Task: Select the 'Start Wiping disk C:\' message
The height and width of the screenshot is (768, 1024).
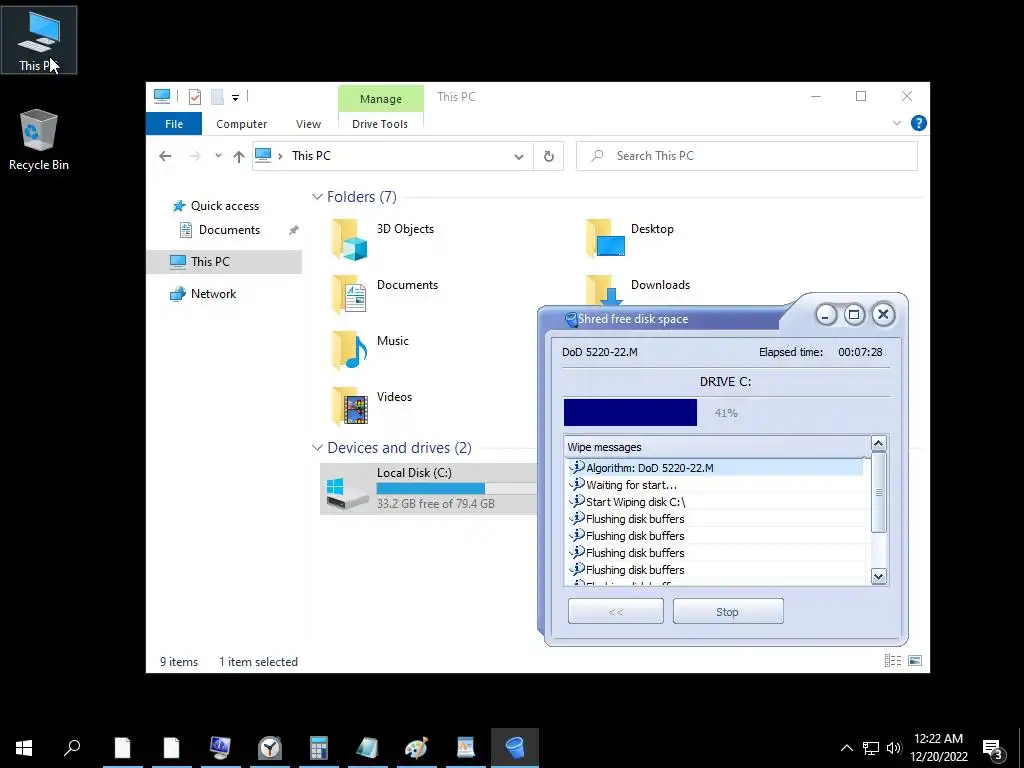Action: [716, 502]
